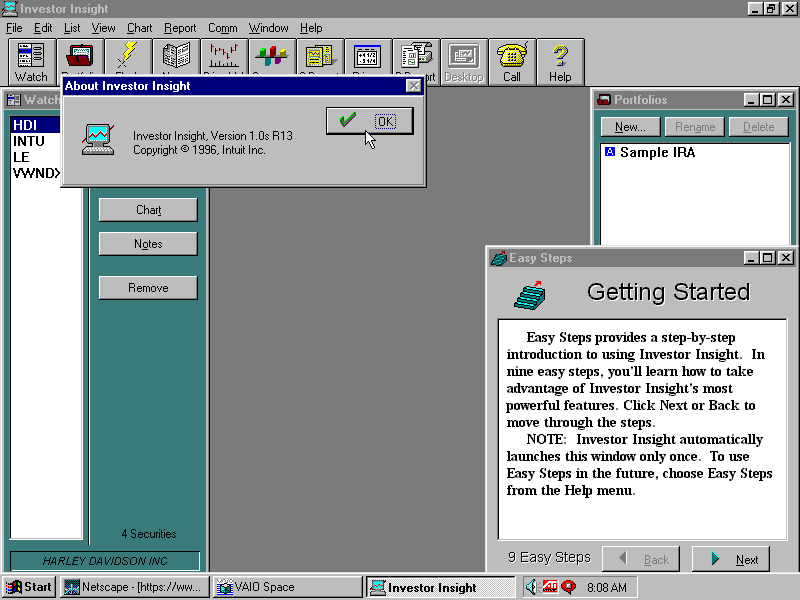Click the Prices toolbar icon

[367, 58]
